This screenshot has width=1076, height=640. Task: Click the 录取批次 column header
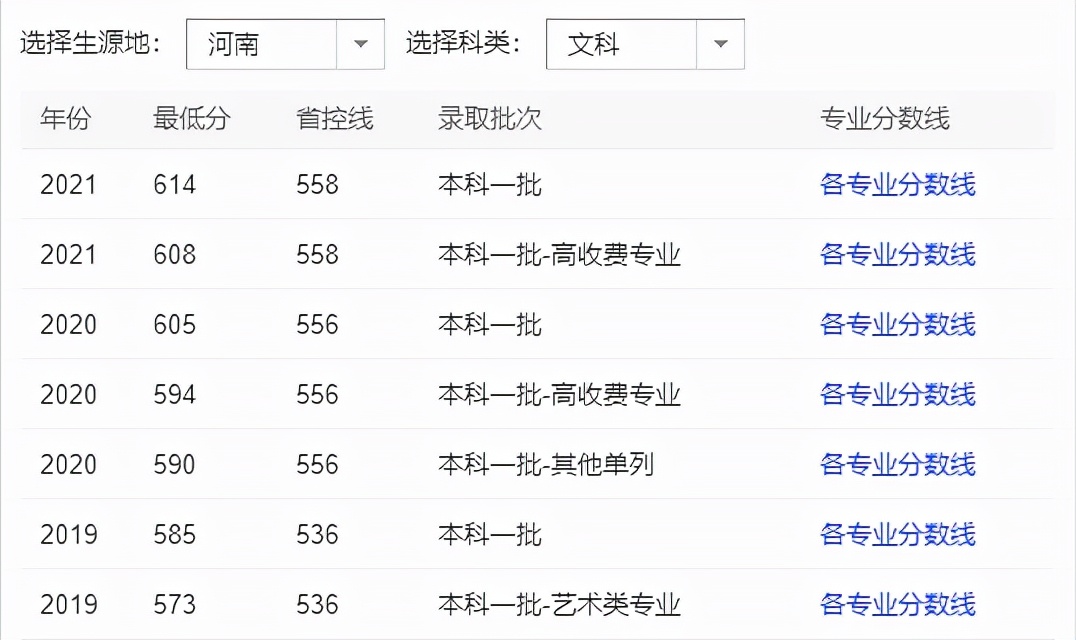489,119
